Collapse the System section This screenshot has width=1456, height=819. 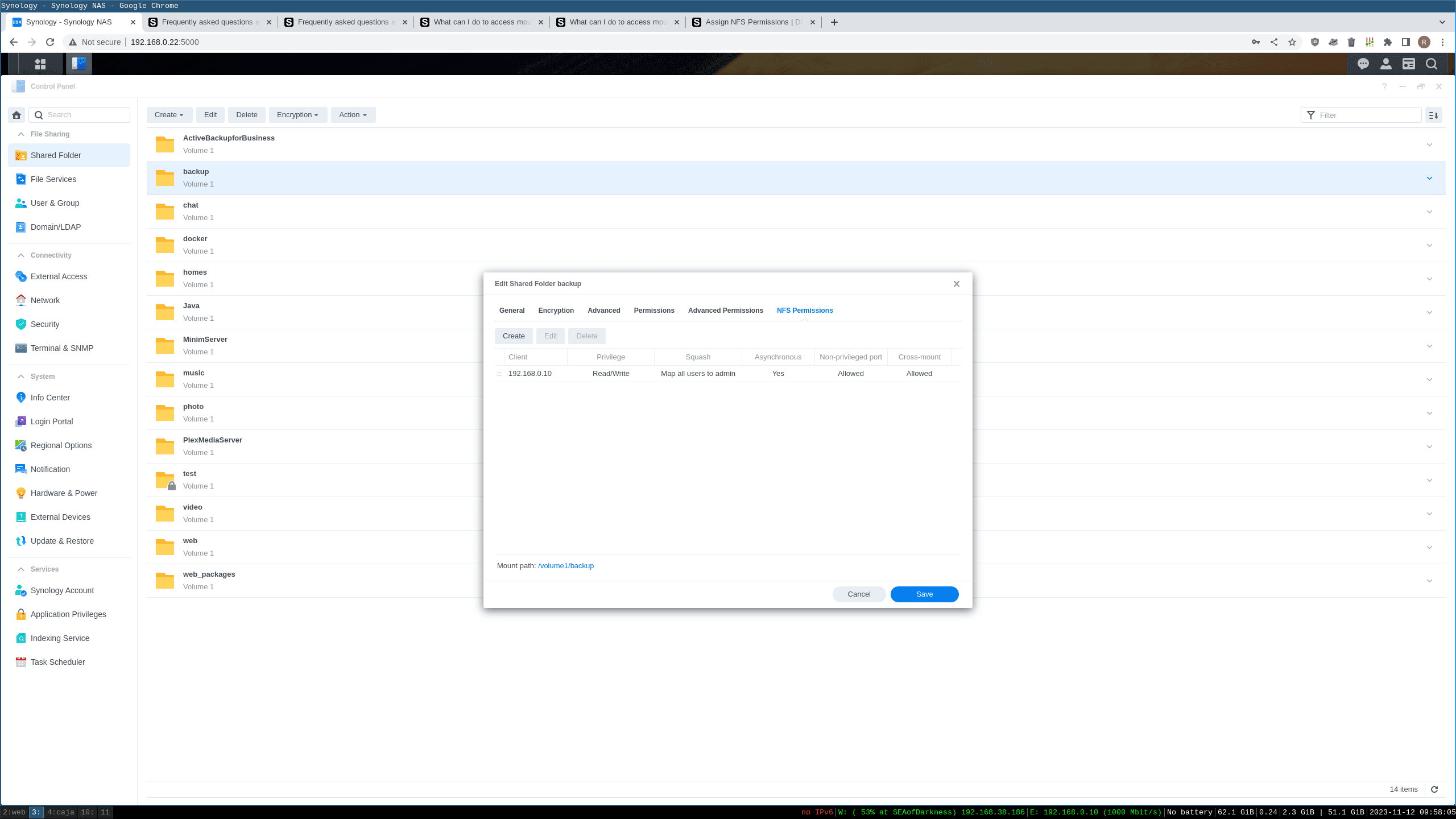21,377
